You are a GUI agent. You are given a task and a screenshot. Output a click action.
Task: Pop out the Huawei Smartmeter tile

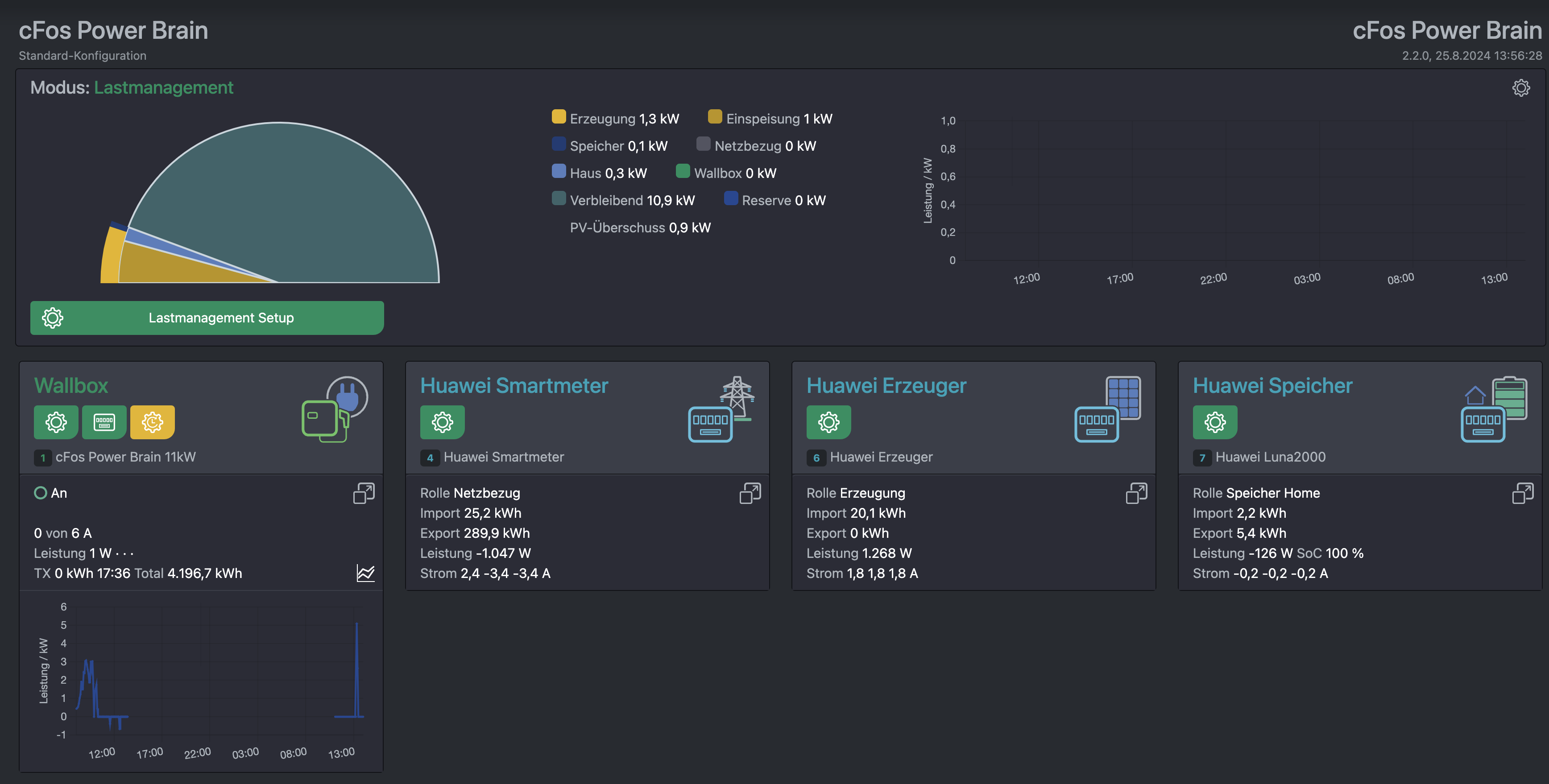pos(750,493)
